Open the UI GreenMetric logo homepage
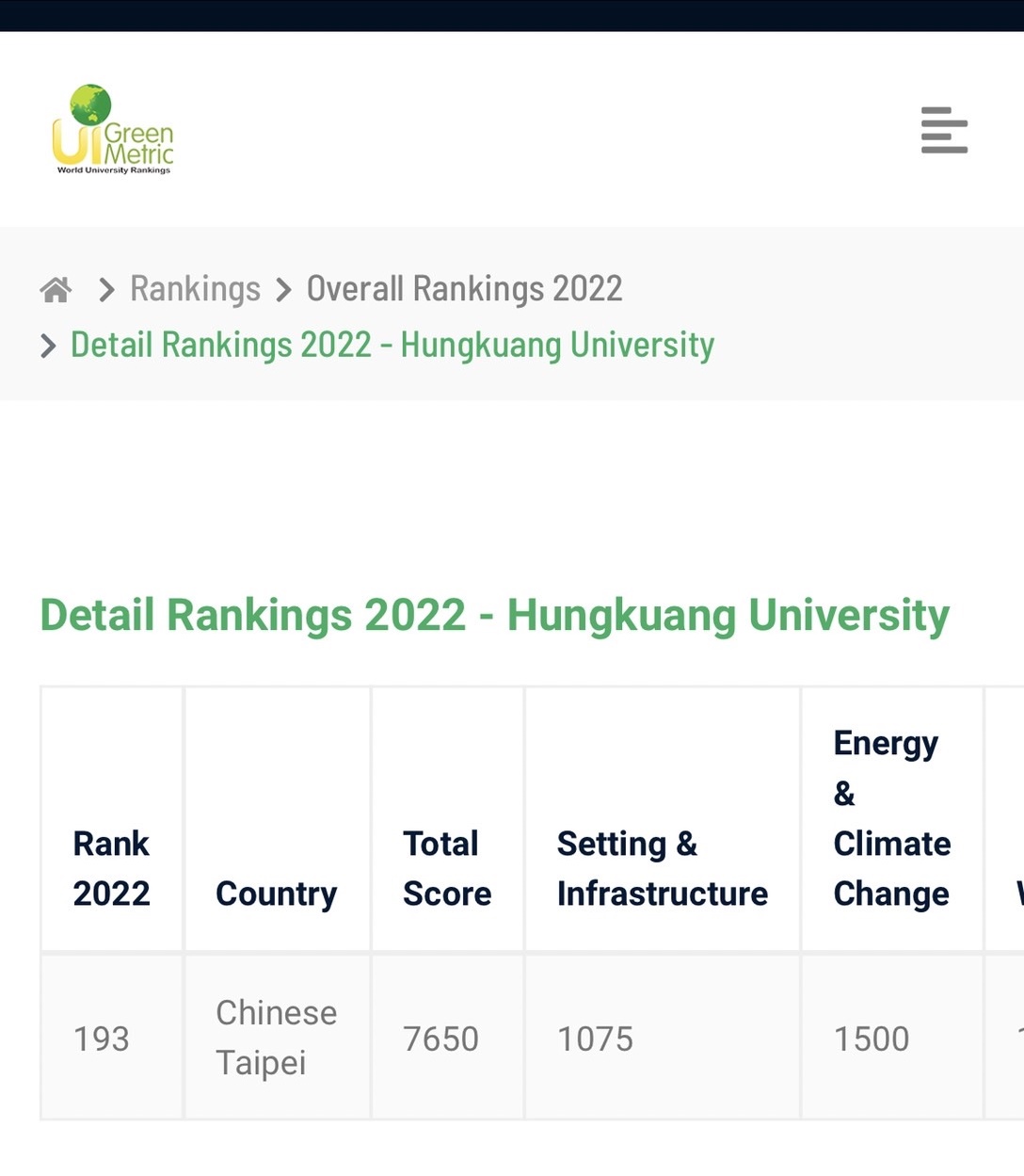This screenshot has height=1176, width=1024. [x=113, y=129]
